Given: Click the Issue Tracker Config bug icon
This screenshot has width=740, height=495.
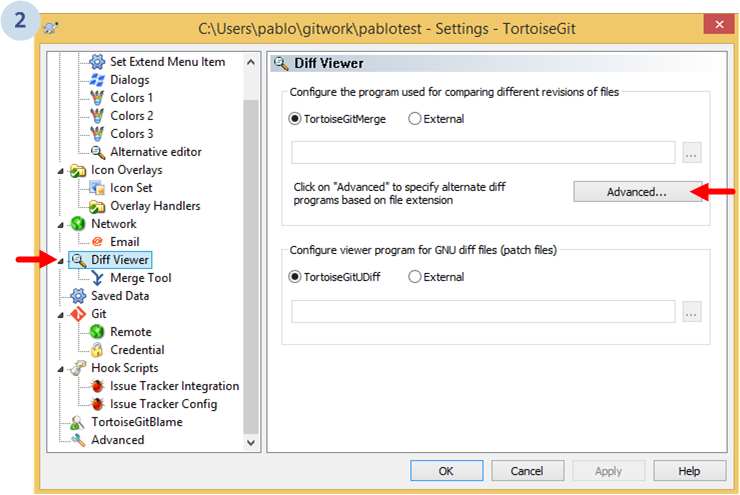Looking at the screenshot, I should [x=97, y=404].
